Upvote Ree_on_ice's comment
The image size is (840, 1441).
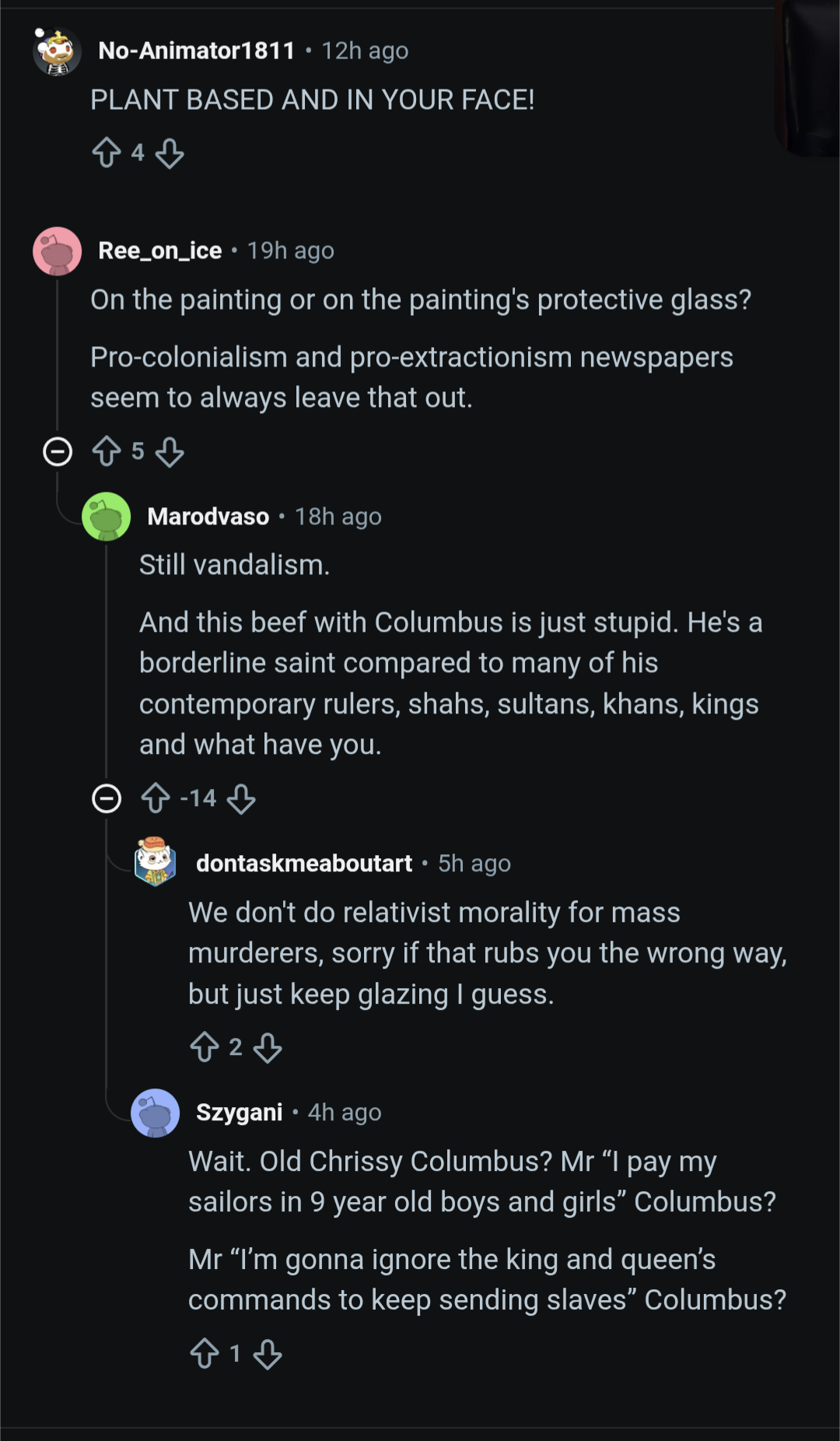(107, 451)
